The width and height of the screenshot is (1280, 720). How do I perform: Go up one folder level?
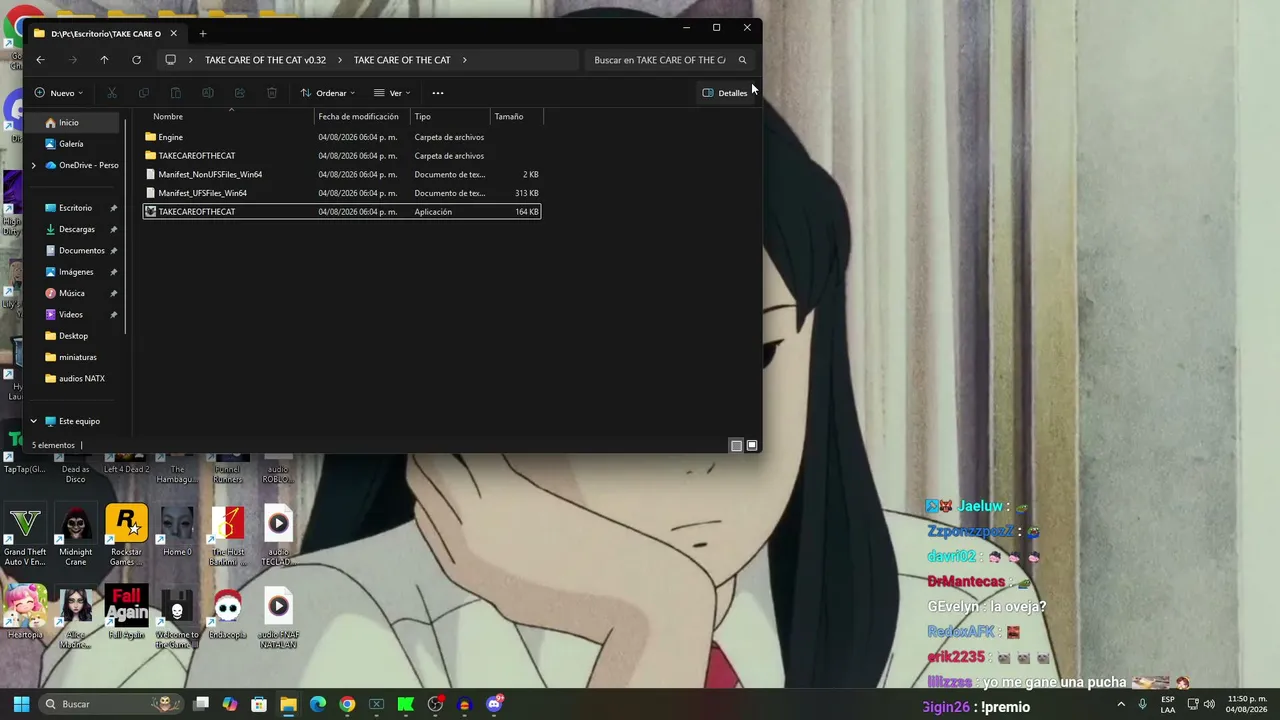click(104, 60)
